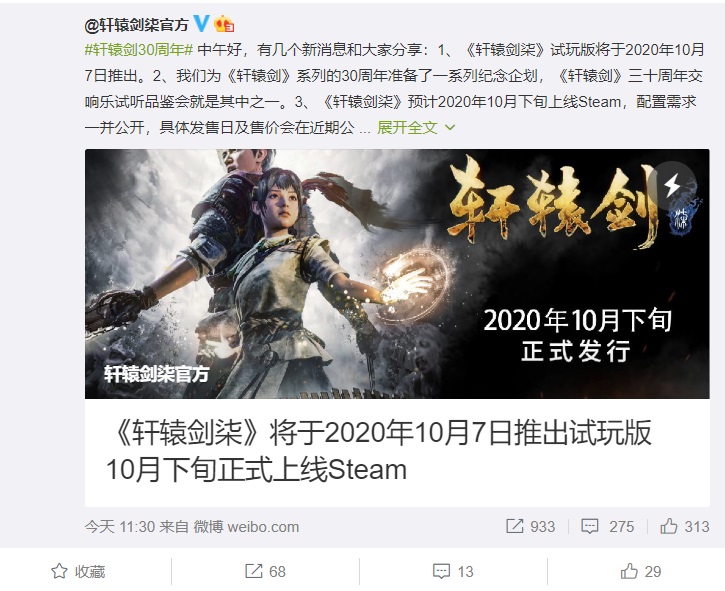
Task: Open article headline about 10月7日试玩版
Action: [379, 451]
